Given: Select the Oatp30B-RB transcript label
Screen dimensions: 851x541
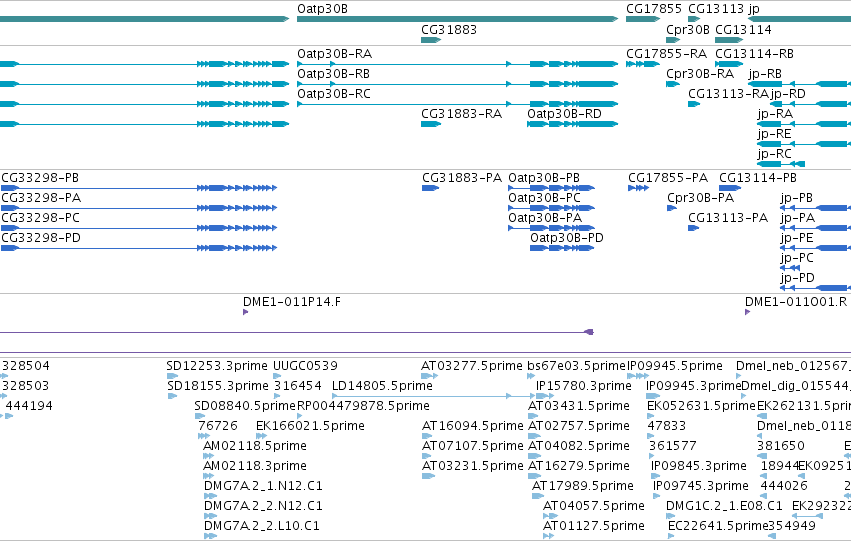Looking at the screenshot, I should (x=333, y=74).
